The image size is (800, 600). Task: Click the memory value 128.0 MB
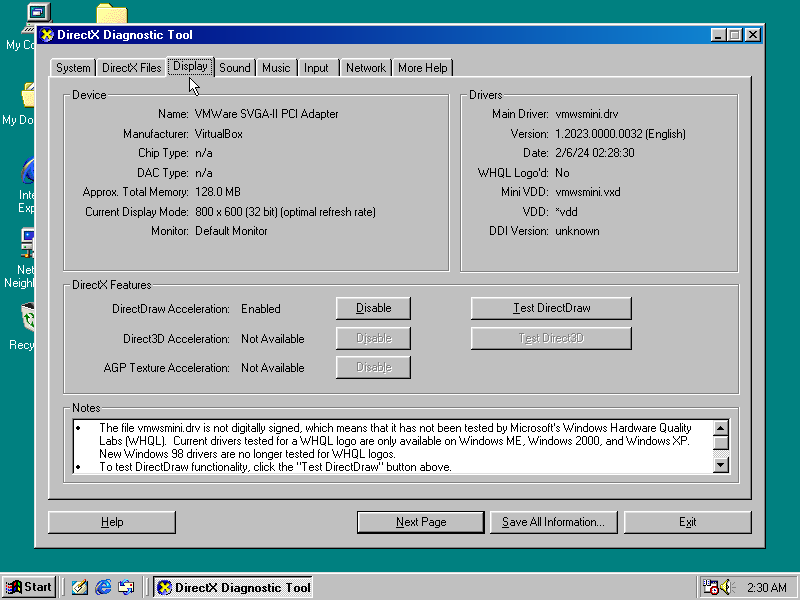tap(218, 192)
